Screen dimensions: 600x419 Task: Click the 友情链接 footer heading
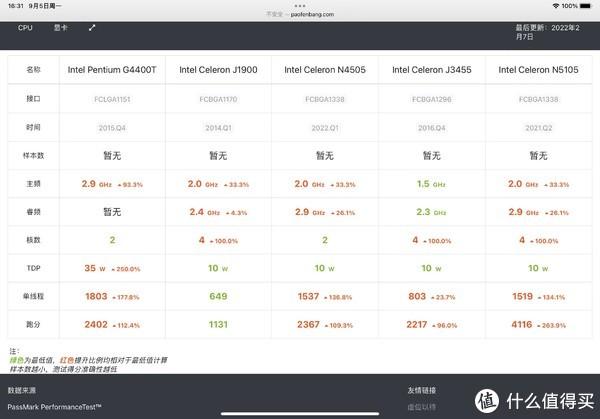tap(422, 390)
